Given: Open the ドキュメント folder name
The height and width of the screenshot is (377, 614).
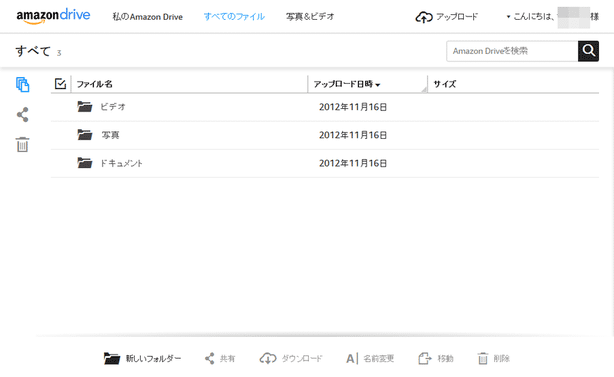Looking at the screenshot, I should 121,163.
